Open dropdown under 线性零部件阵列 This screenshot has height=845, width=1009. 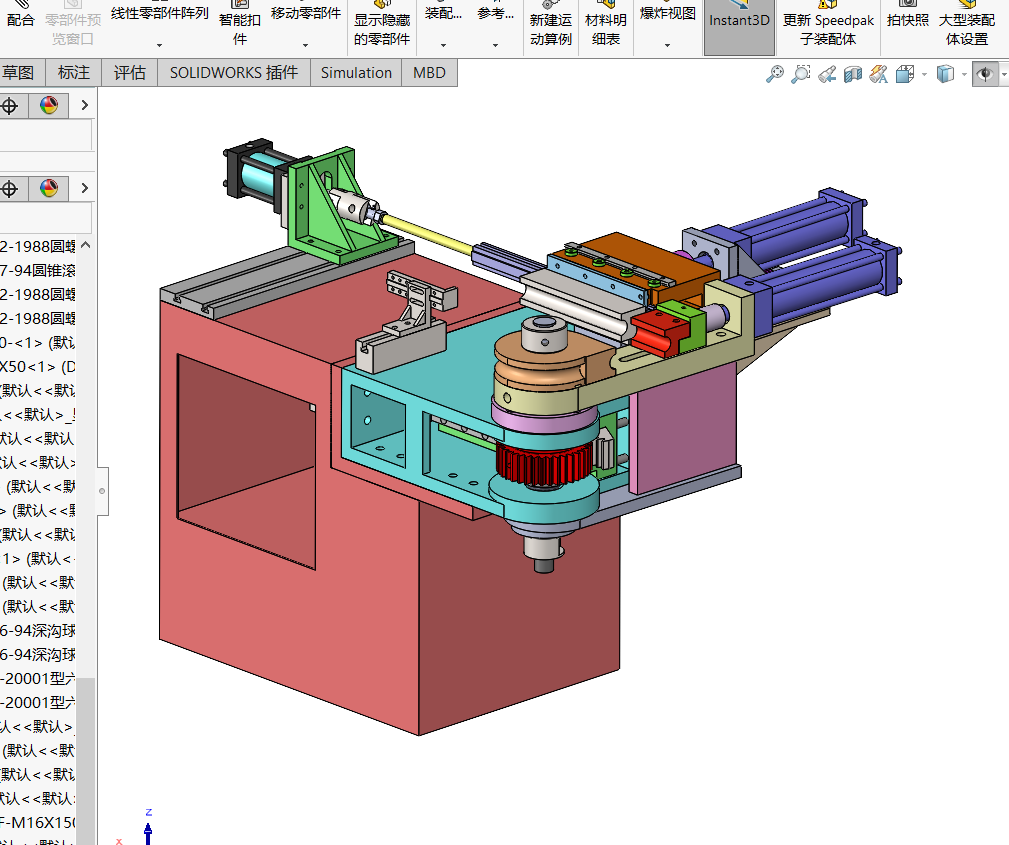click(x=160, y=45)
